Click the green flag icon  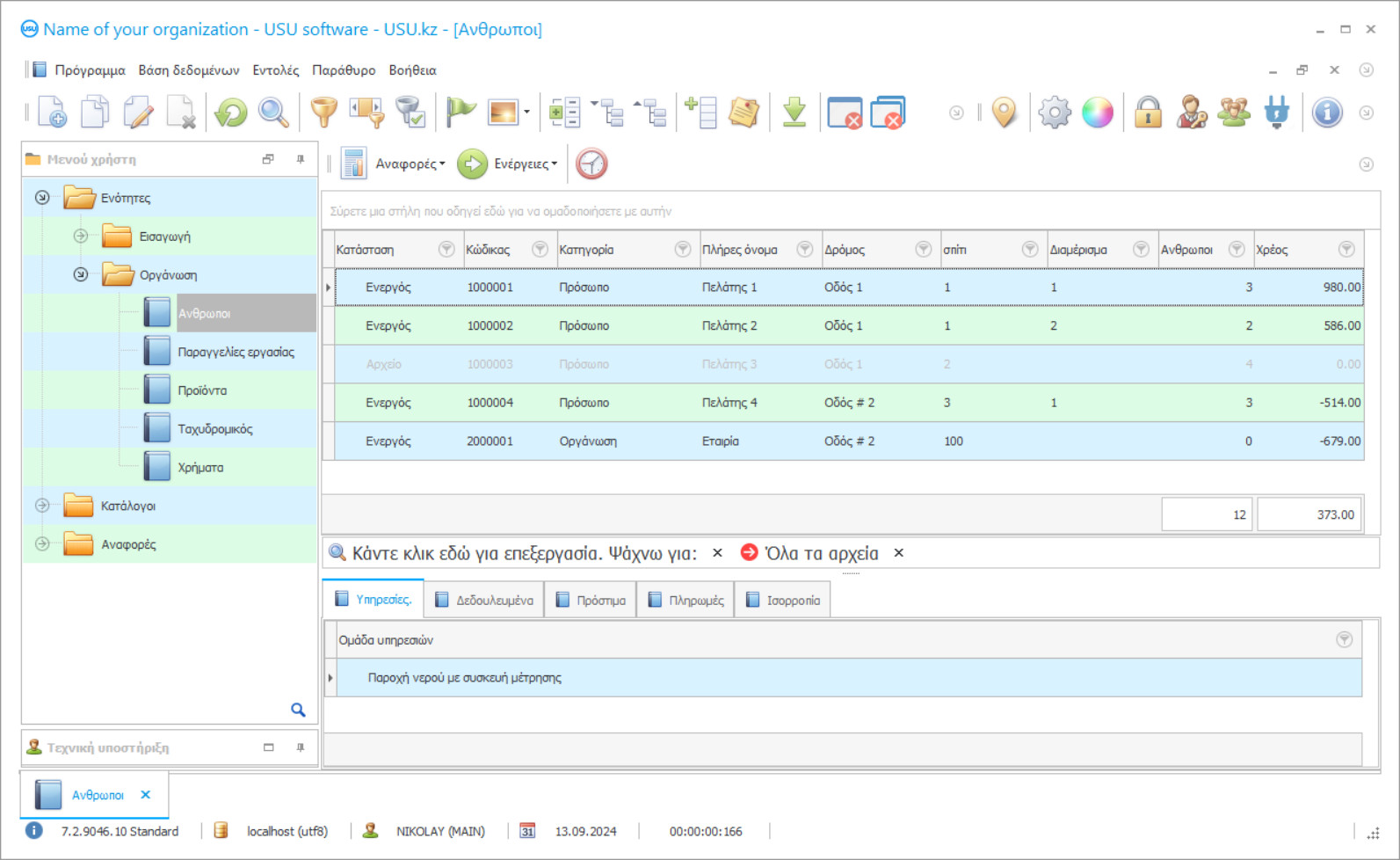[x=461, y=113]
